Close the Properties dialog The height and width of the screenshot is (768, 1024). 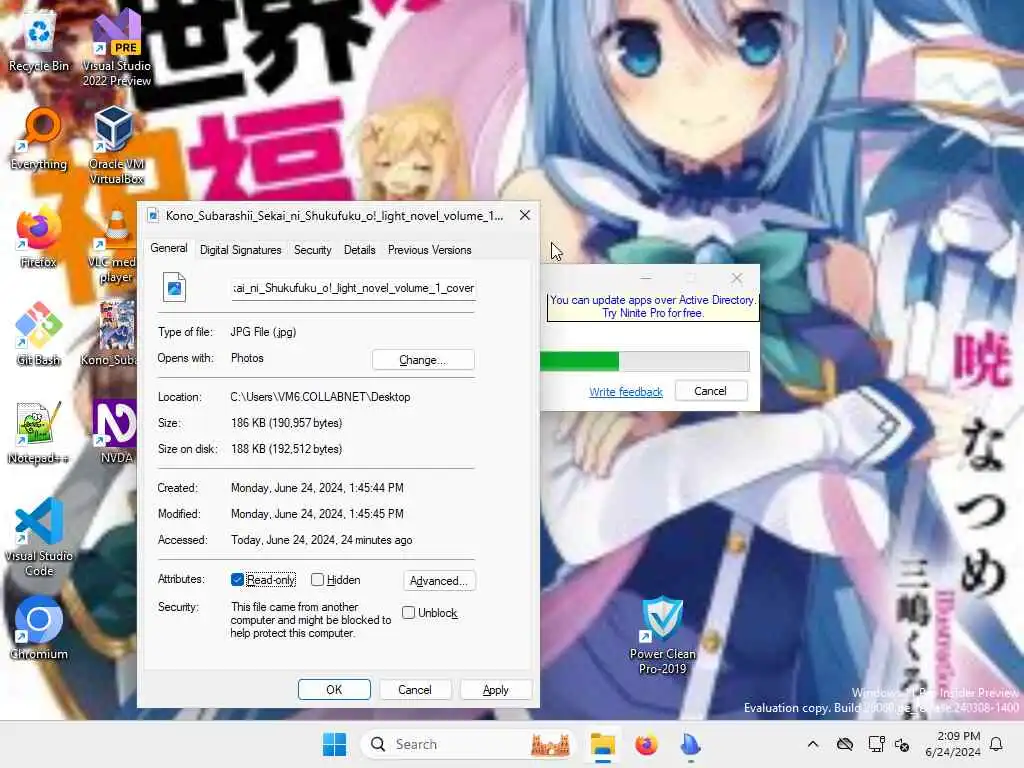524,216
